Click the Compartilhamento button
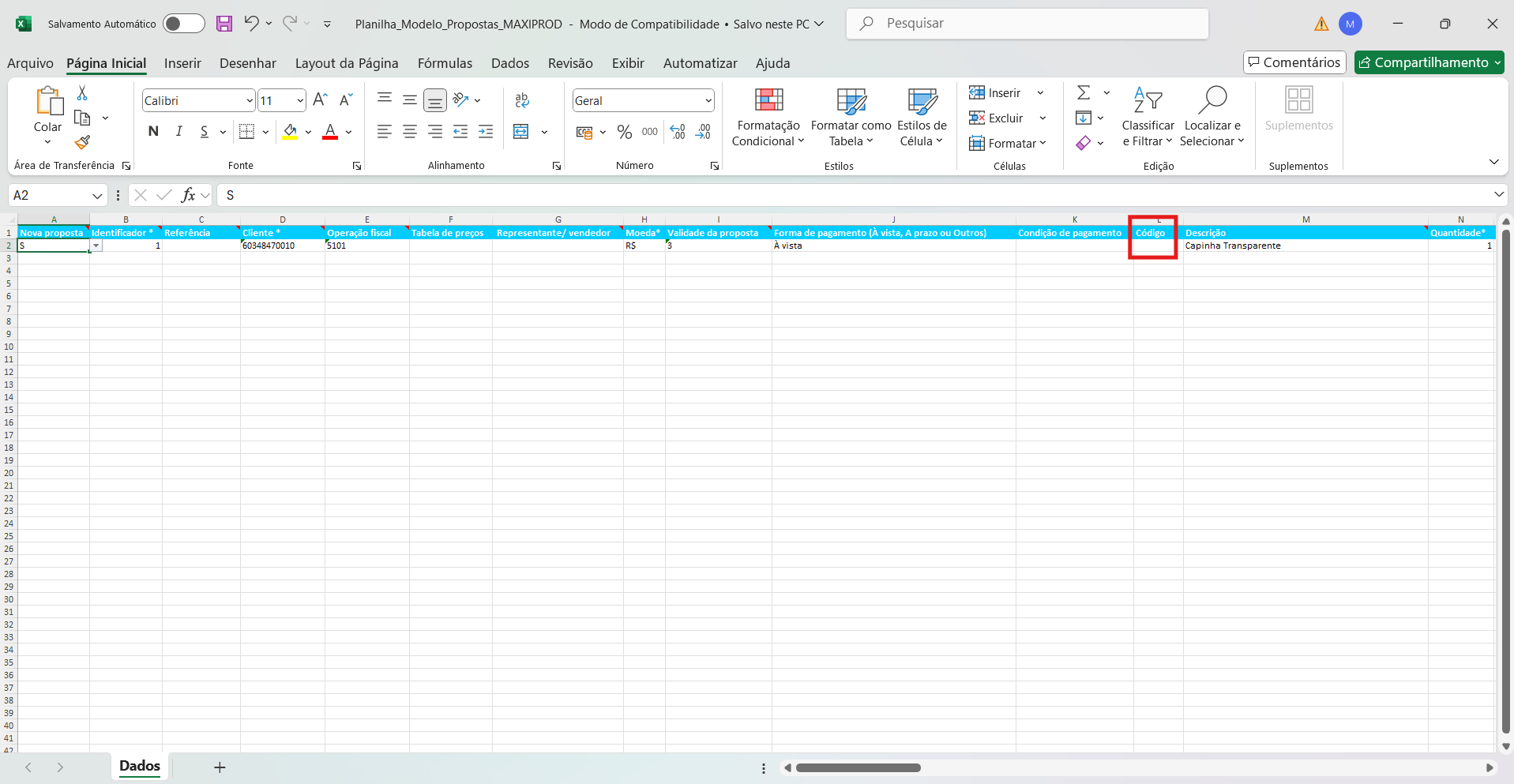Screen dimensions: 1514x784 pos(1428,62)
